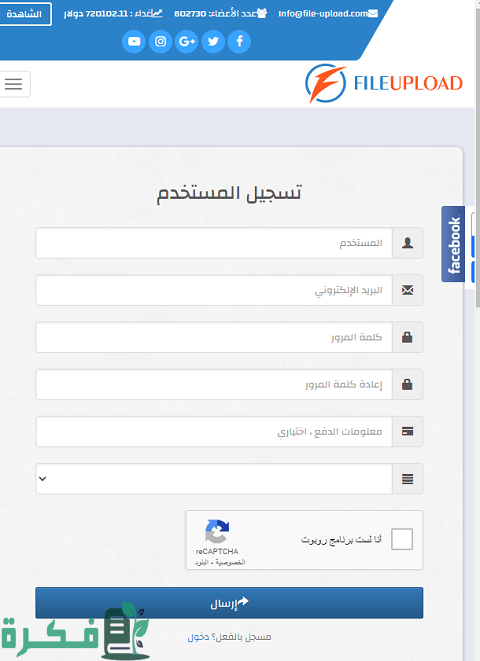The image size is (480, 661).
Task: Click the الشاهدة button in top bar
Action: (24, 14)
